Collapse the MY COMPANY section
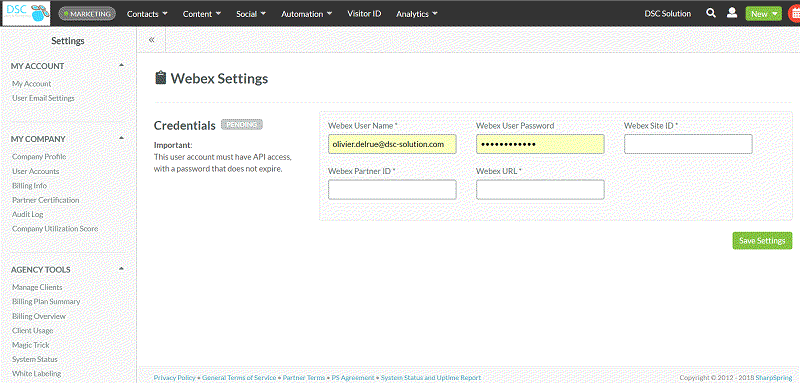The width and height of the screenshot is (800, 383). (121, 139)
